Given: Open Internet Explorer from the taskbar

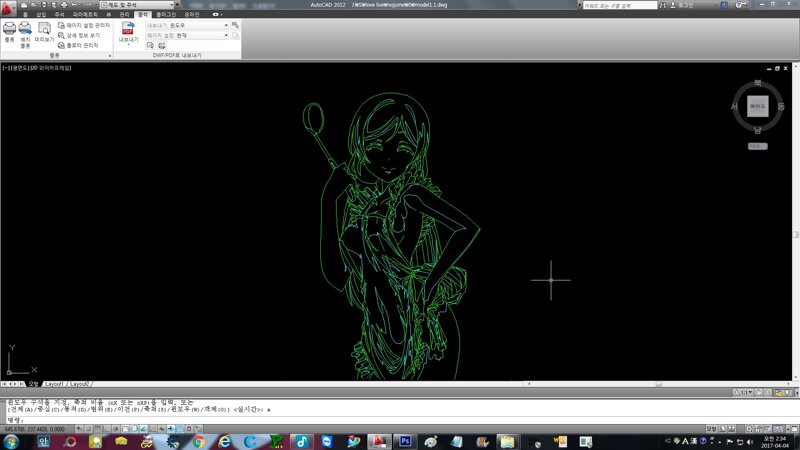Looking at the screenshot, I should (x=224, y=442).
